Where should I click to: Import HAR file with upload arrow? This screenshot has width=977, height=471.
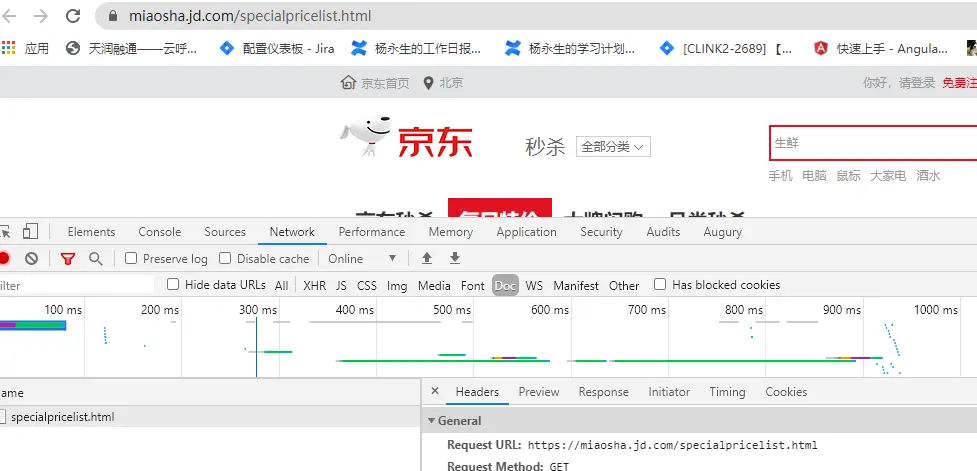(x=427, y=258)
